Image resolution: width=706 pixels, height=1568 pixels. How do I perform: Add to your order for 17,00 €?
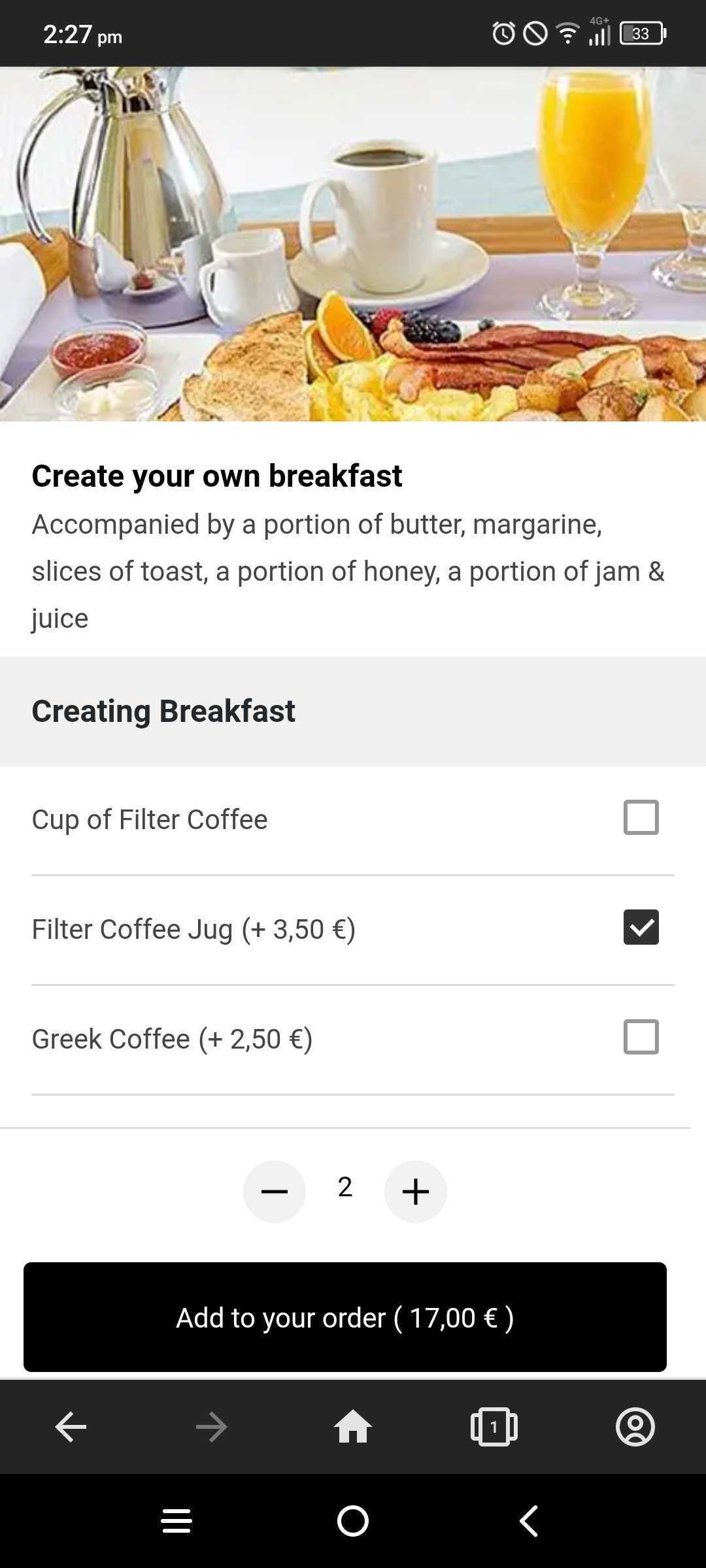point(345,1317)
